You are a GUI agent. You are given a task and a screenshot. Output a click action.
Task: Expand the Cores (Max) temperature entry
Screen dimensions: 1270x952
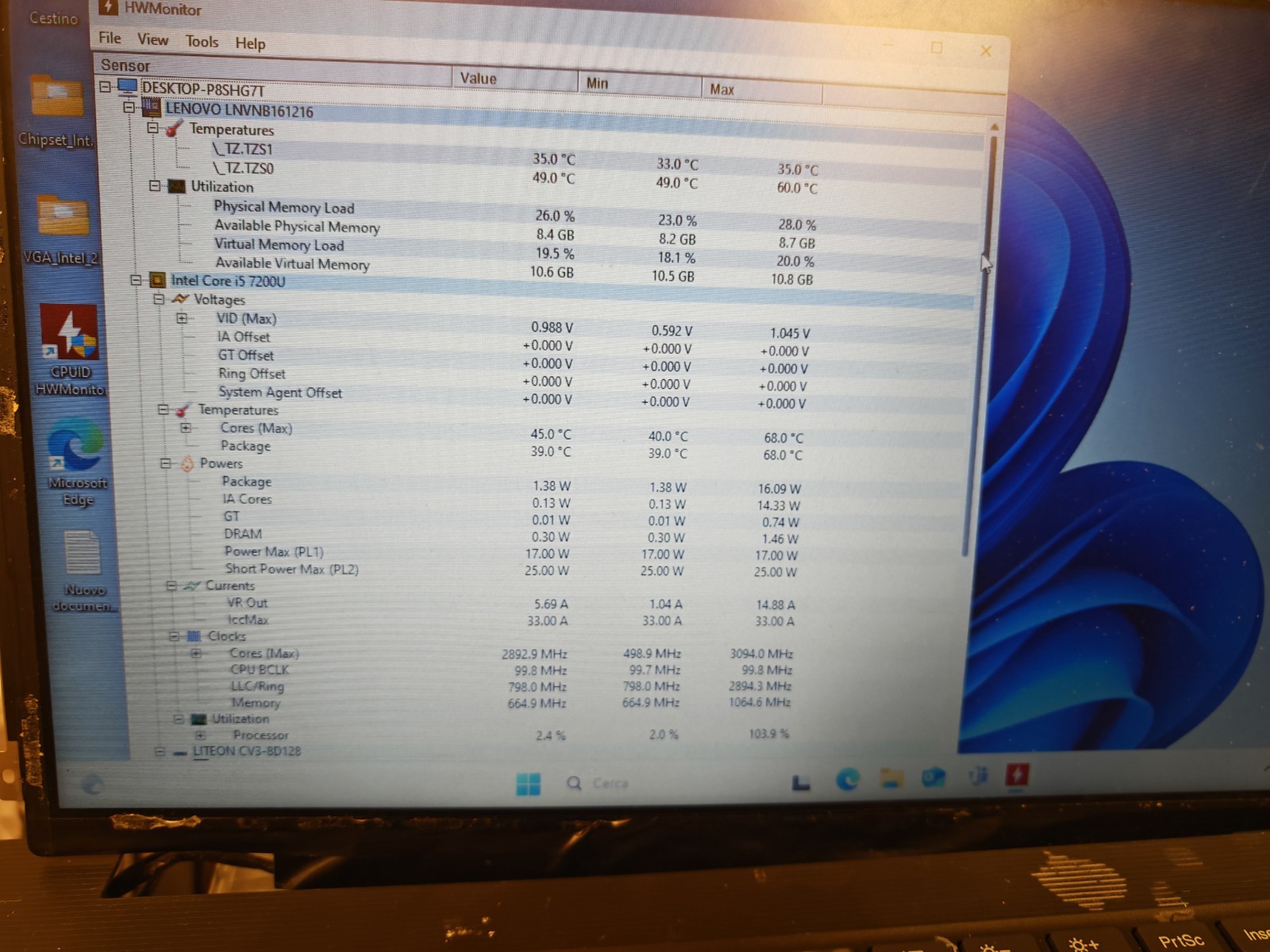coord(186,428)
